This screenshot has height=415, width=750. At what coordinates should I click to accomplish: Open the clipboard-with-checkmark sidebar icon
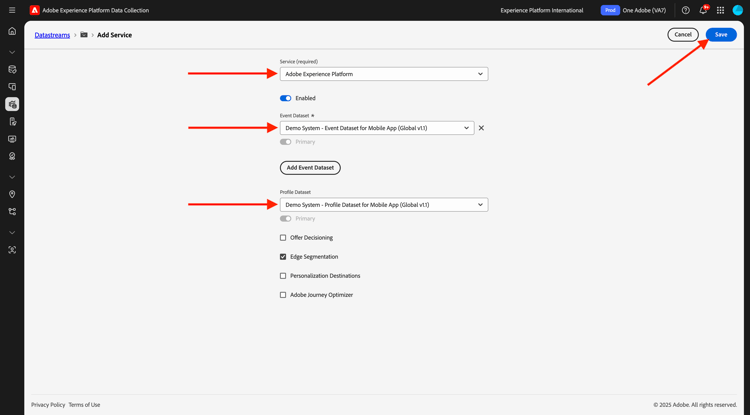pos(12,121)
